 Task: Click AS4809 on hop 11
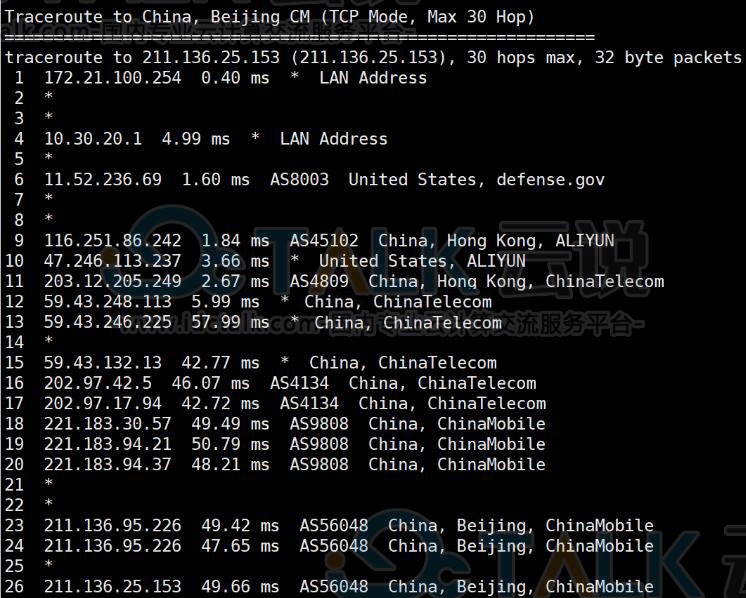(319, 282)
